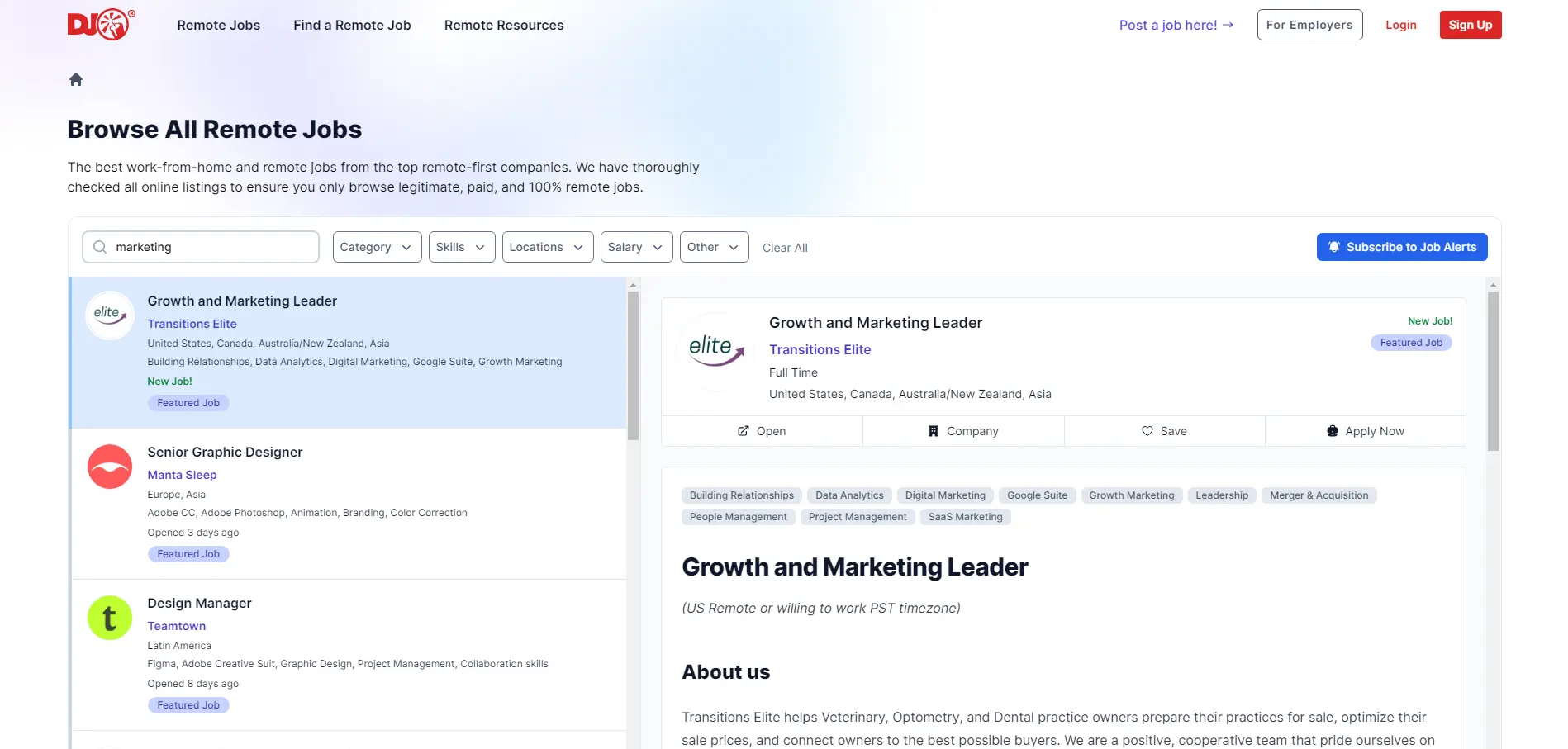Click Merger & Acquisition skill tag
Viewport: 1568px width, 749px height.
[x=1319, y=495]
